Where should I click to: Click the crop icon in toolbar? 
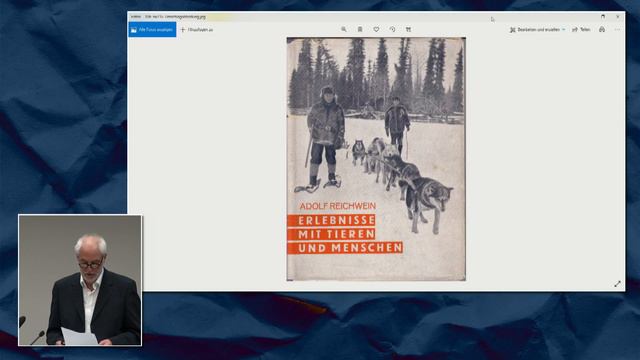tap(408, 29)
